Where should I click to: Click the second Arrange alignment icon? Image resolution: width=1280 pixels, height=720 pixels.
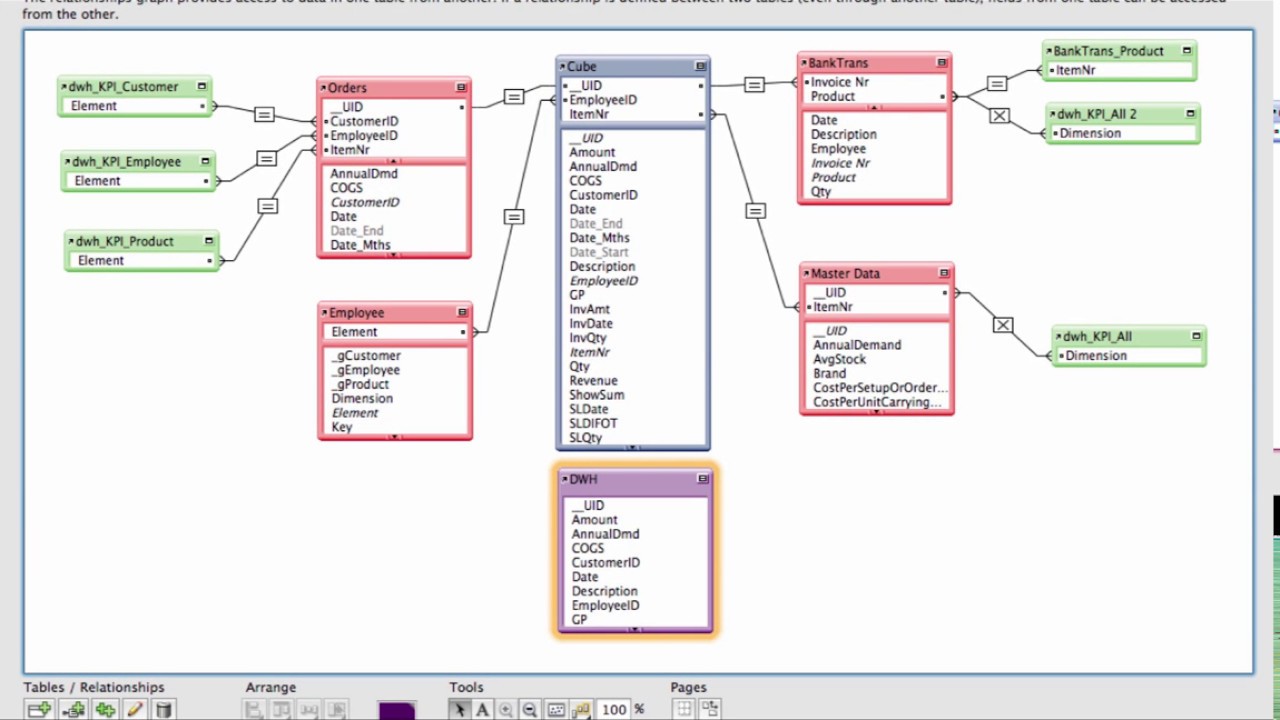coord(282,710)
